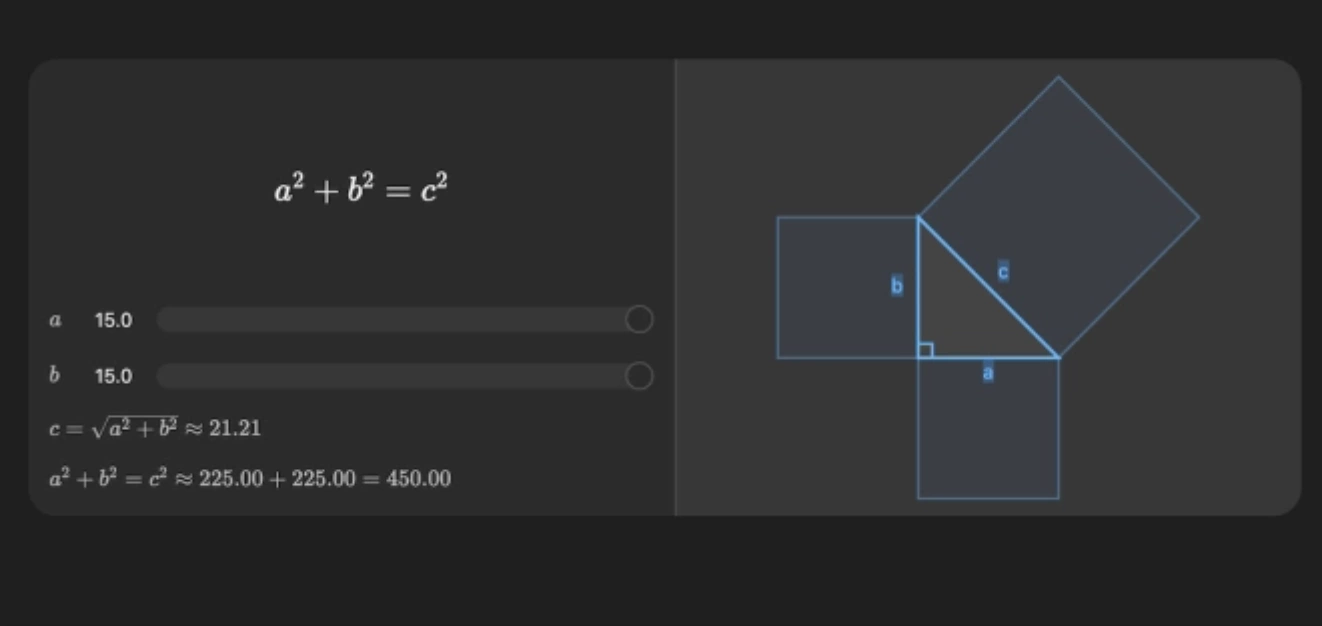Image resolution: width=1322 pixels, height=626 pixels.
Task: Click the a label under the triangle
Action: point(988,373)
